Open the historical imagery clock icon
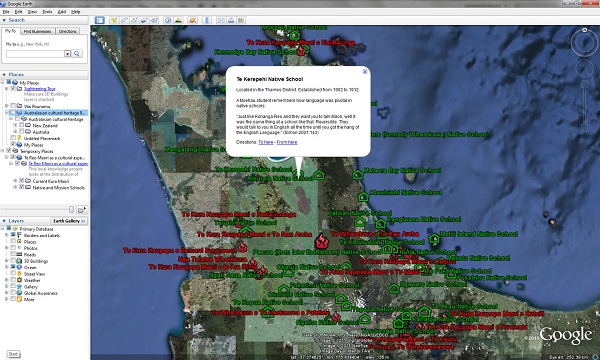600x360 pixels. [x=168, y=20]
